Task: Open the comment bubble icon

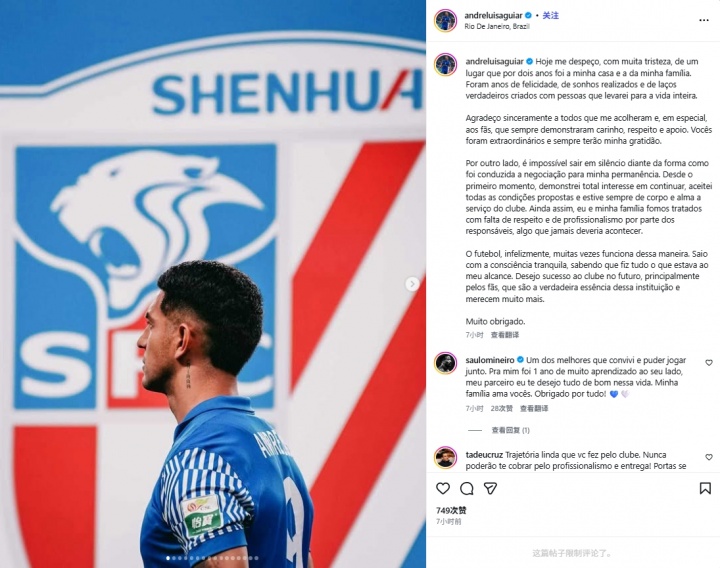Action: click(467, 488)
